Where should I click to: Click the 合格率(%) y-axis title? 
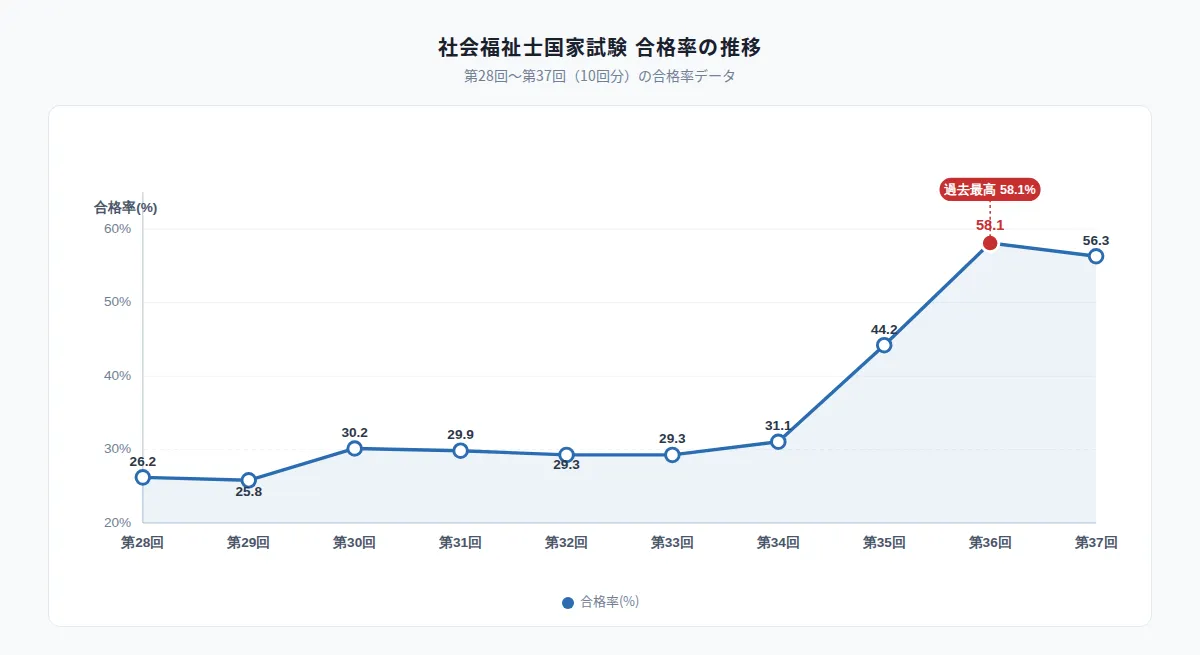coord(126,208)
